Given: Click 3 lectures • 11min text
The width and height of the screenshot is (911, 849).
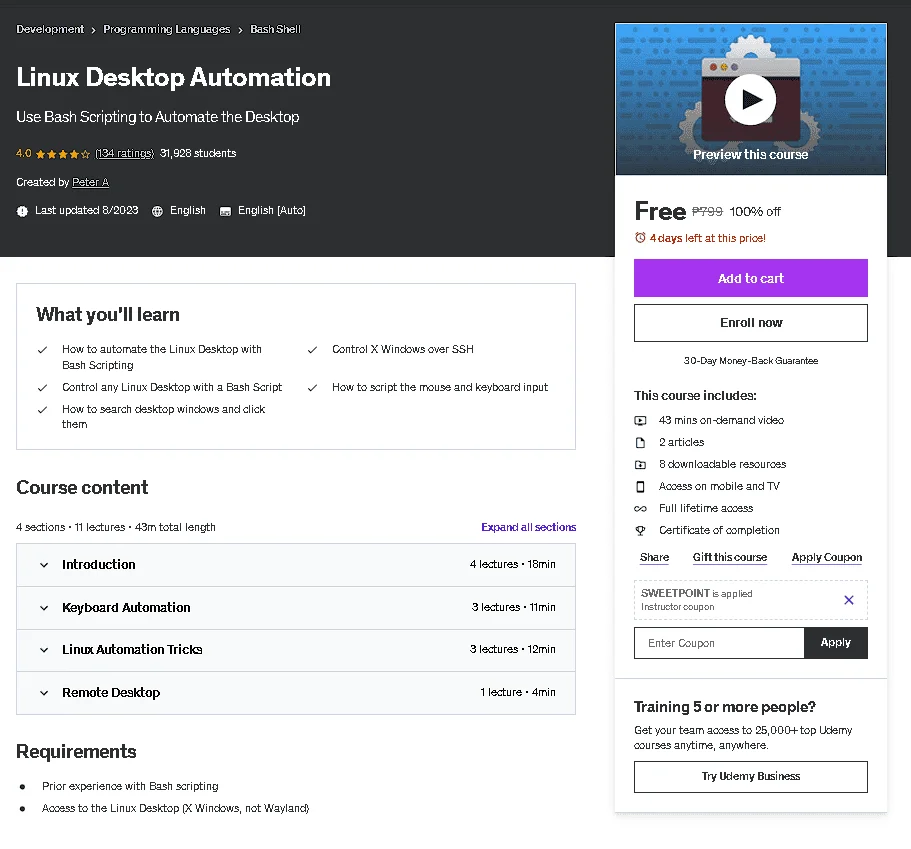Looking at the screenshot, I should [514, 607].
